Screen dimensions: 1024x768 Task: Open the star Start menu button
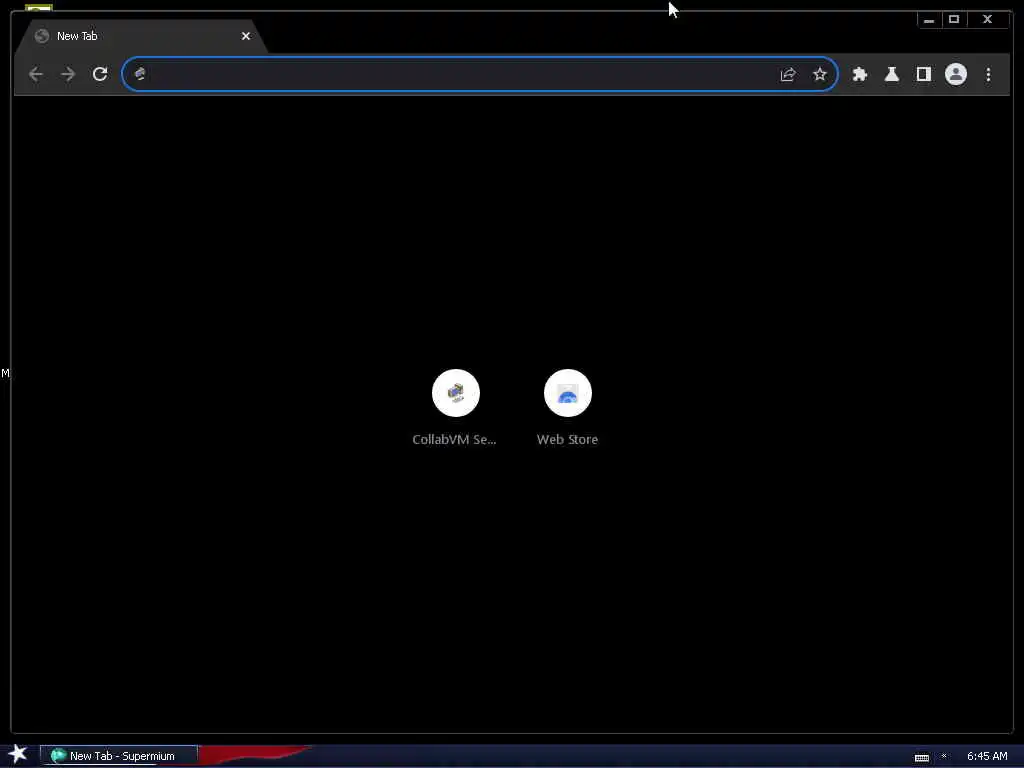click(x=18, y=754)
